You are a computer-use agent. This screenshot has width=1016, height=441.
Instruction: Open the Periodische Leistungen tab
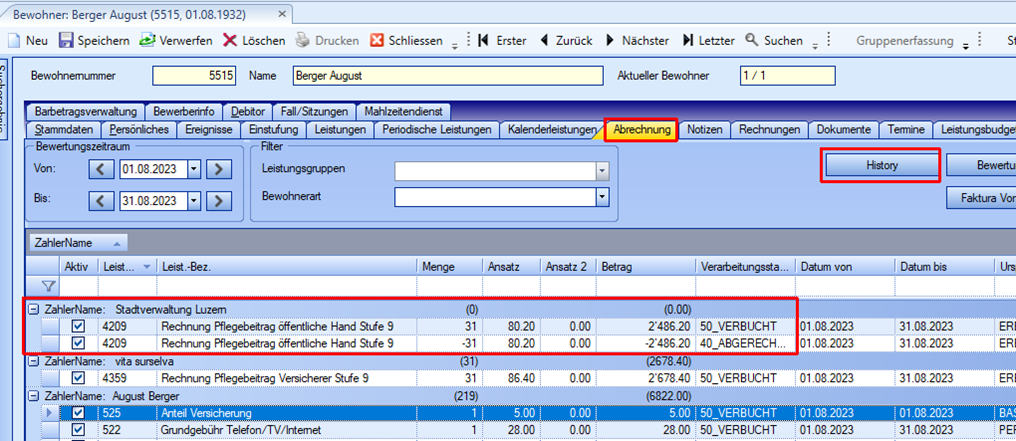click(x=437, y=130)
